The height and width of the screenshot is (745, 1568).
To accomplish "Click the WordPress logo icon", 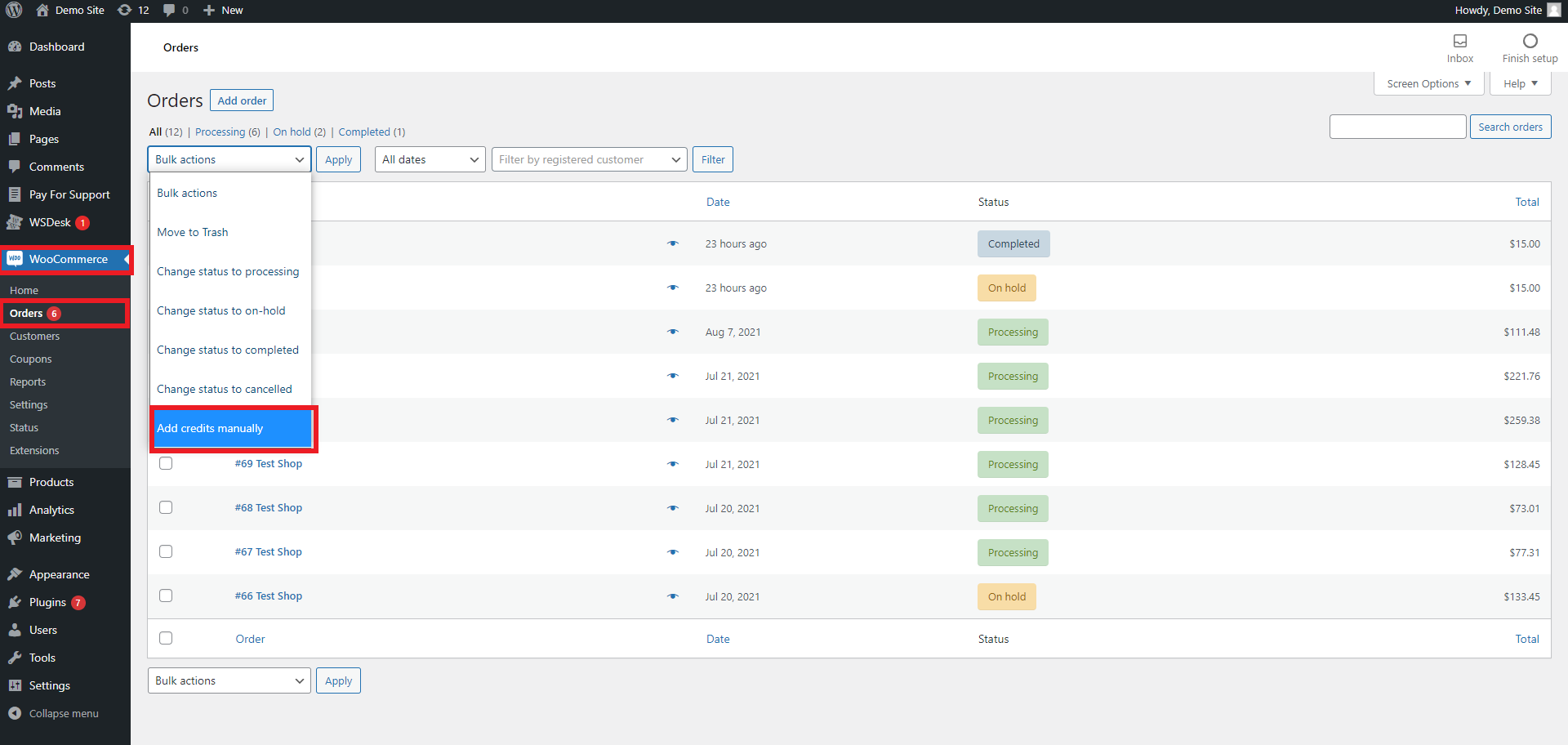I will tap(14, 11).
